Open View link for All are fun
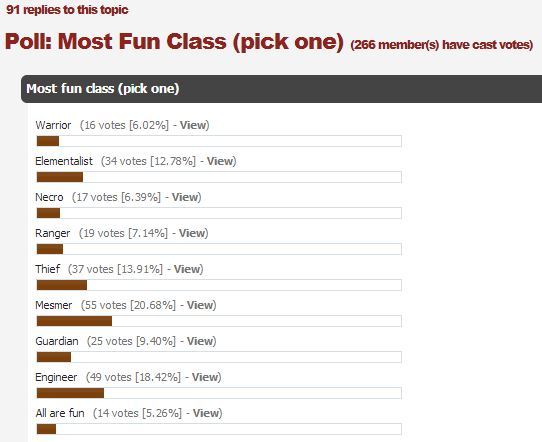 pyautogui.click(x=206, y=413)
